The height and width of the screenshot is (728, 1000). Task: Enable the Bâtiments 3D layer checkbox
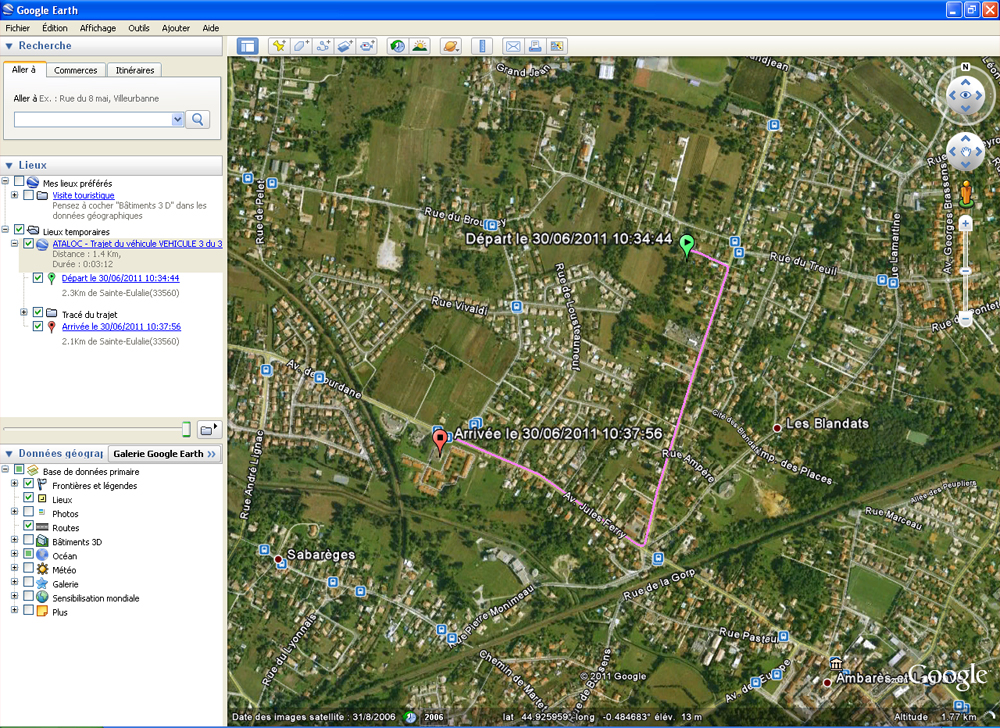pyautogui.click(x=29, y=541)
